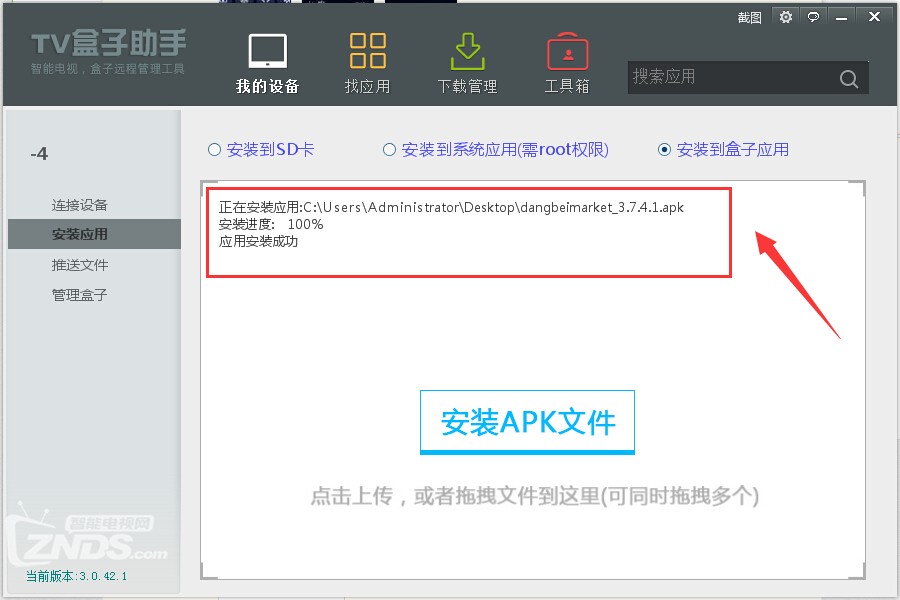
Task: Open the feedback chat bubble icon
Action: click(x=812, y=16)
